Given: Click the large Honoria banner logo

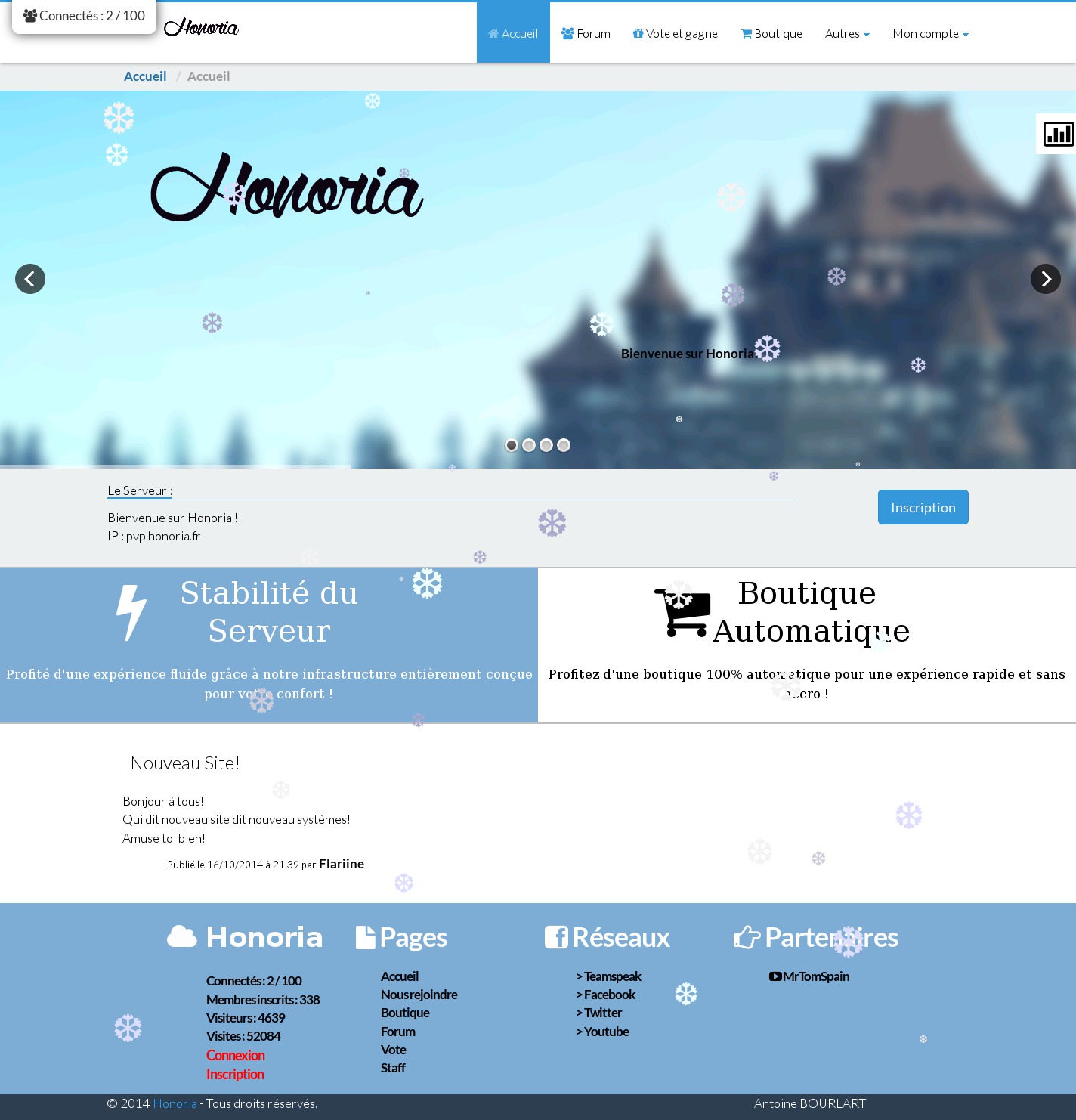Looking at the screenshot, I should click(x=287, y=187).
